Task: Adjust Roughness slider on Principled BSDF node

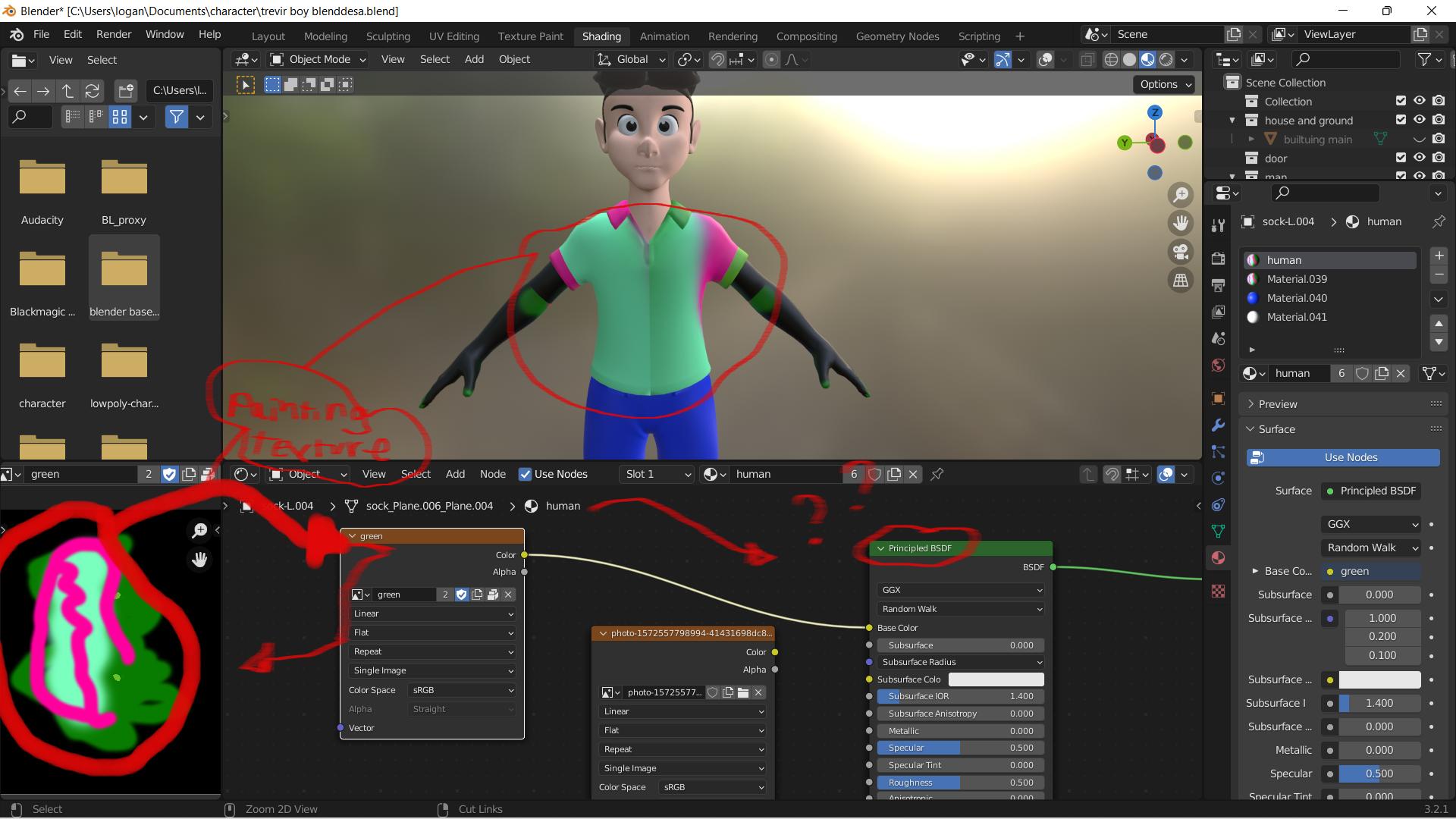Action: tap(961, 783)
